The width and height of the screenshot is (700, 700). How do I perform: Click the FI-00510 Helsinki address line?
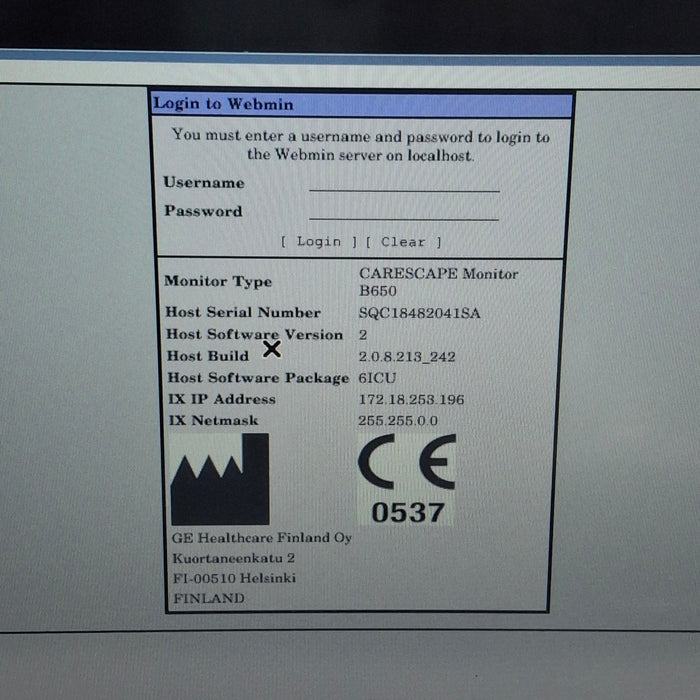tap(234, 578)
